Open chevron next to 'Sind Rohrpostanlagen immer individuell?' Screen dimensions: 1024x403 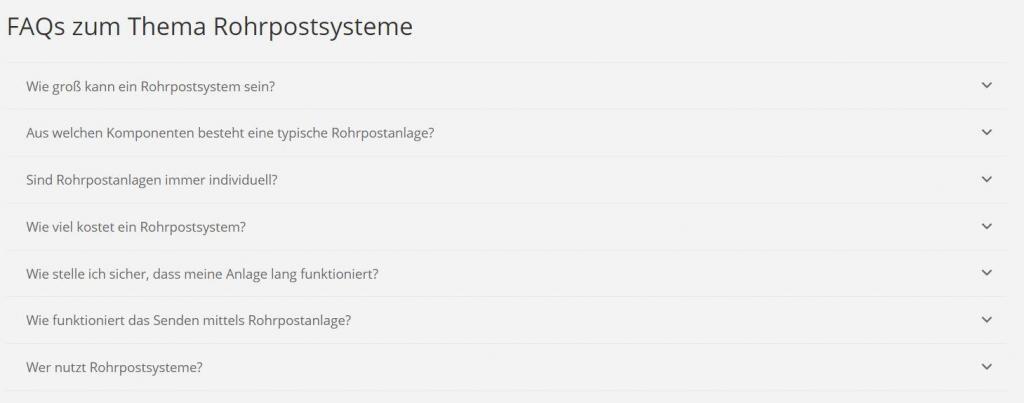pos(986,180)
